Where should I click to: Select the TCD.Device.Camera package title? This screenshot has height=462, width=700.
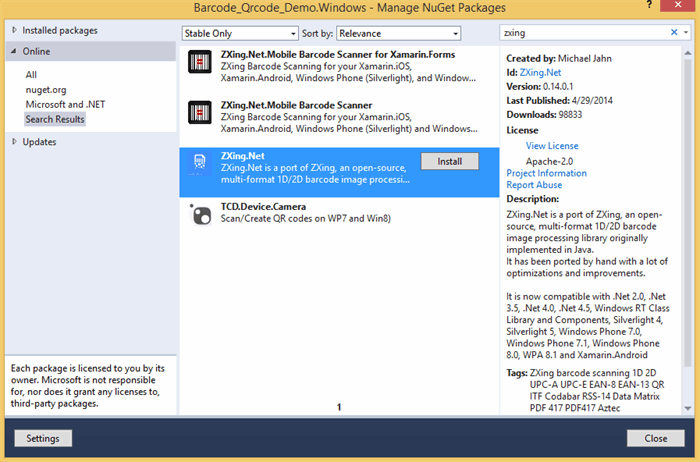click(x=263, y=207)
